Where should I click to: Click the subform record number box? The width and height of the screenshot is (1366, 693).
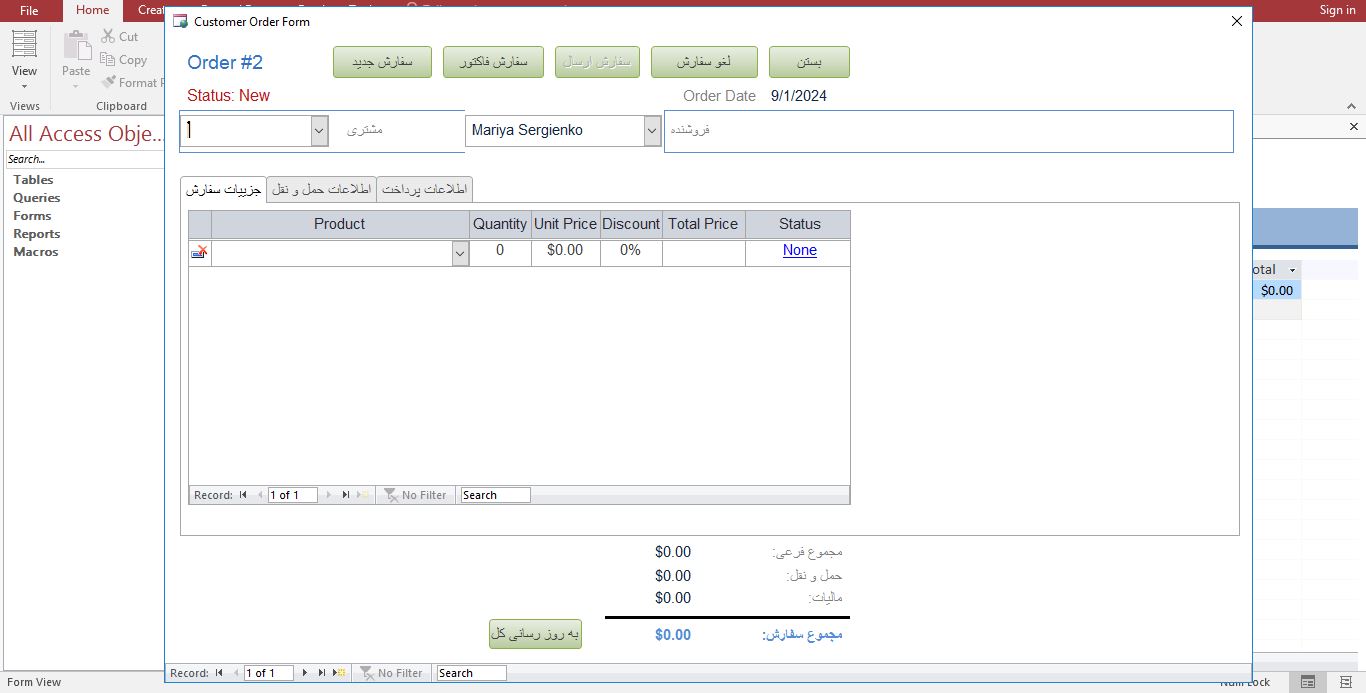[292, 495]
